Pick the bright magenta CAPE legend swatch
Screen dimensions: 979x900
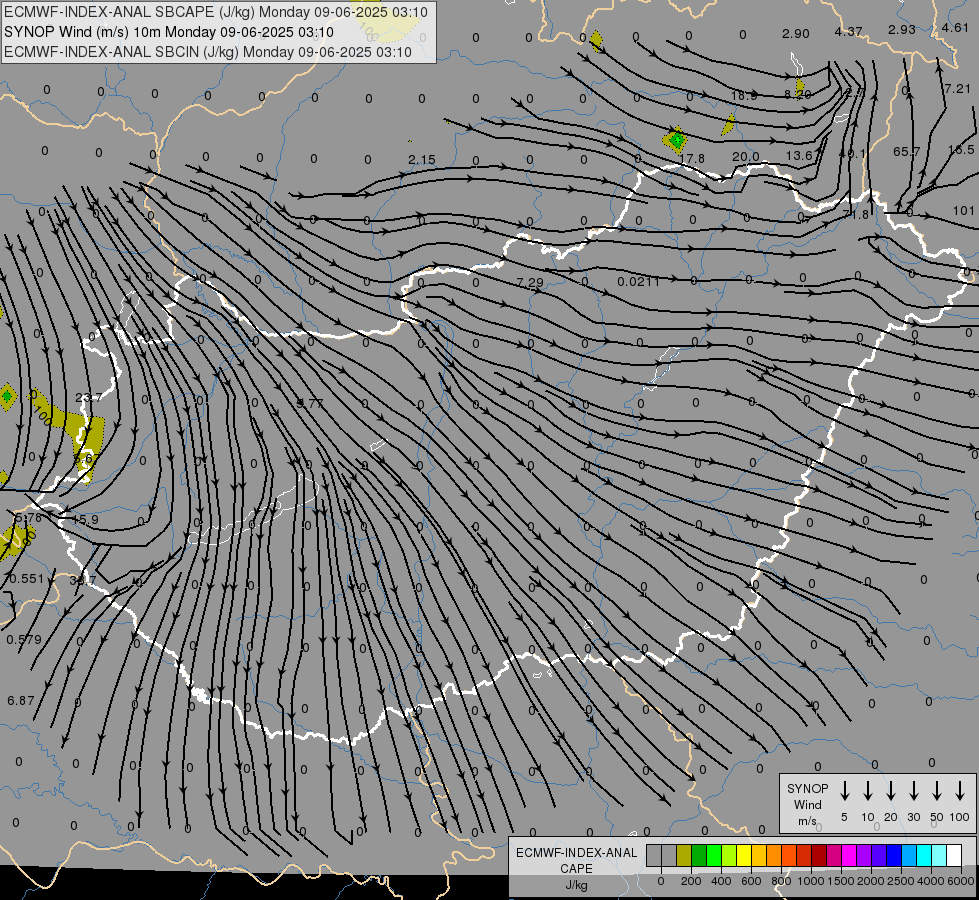pyautogui.click(x=849, y=856)
